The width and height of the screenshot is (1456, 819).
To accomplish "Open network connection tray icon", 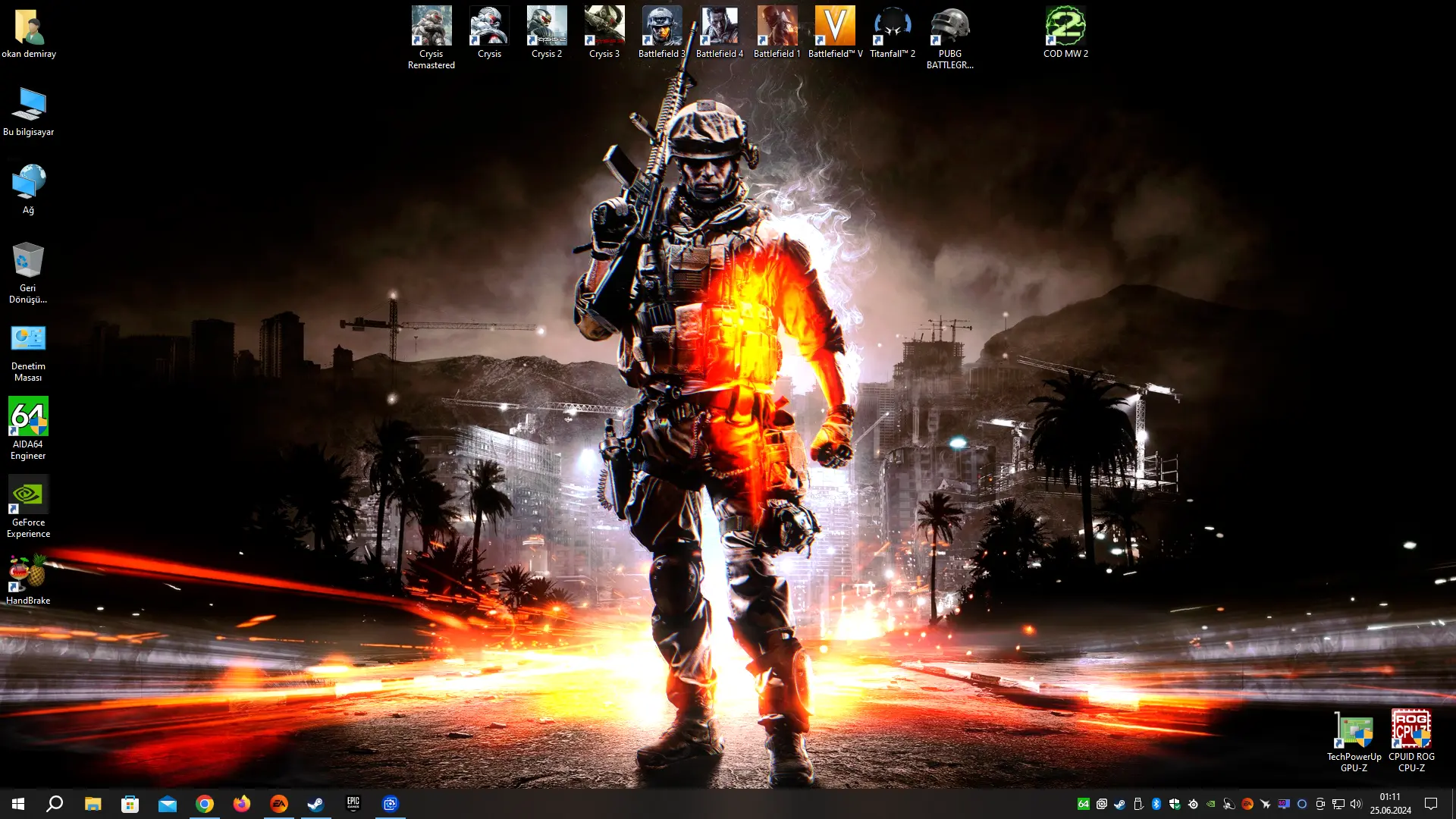I will [1338, 804].
